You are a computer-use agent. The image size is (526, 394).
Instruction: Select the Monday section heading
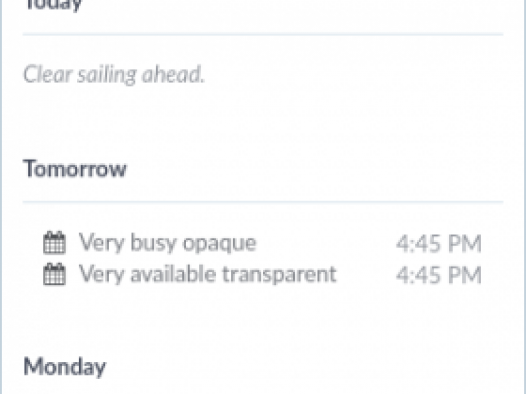click(65, 367)
